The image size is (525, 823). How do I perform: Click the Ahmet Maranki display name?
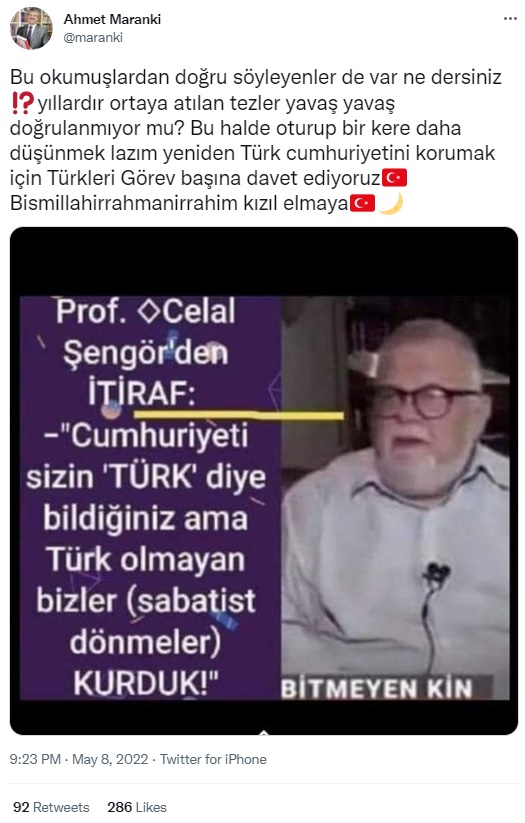(x=112, y=19)
